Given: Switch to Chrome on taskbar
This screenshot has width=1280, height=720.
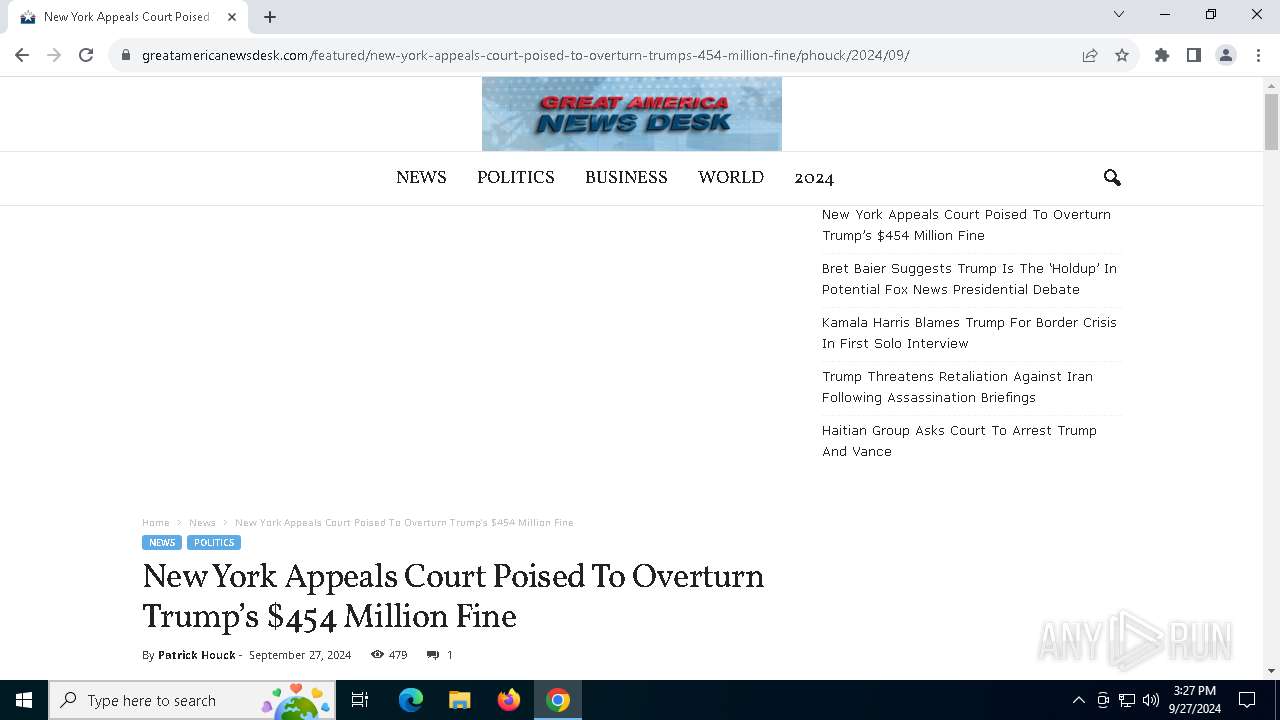Looking at the screenshot, I should (558, 700).
